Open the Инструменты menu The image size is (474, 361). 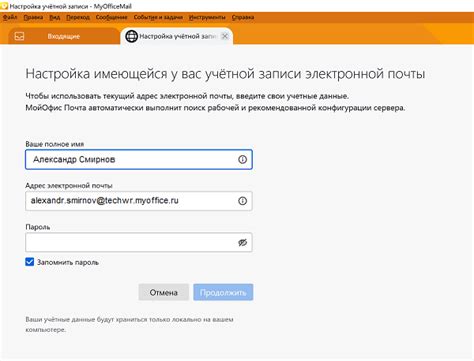(x=207, y=17)
